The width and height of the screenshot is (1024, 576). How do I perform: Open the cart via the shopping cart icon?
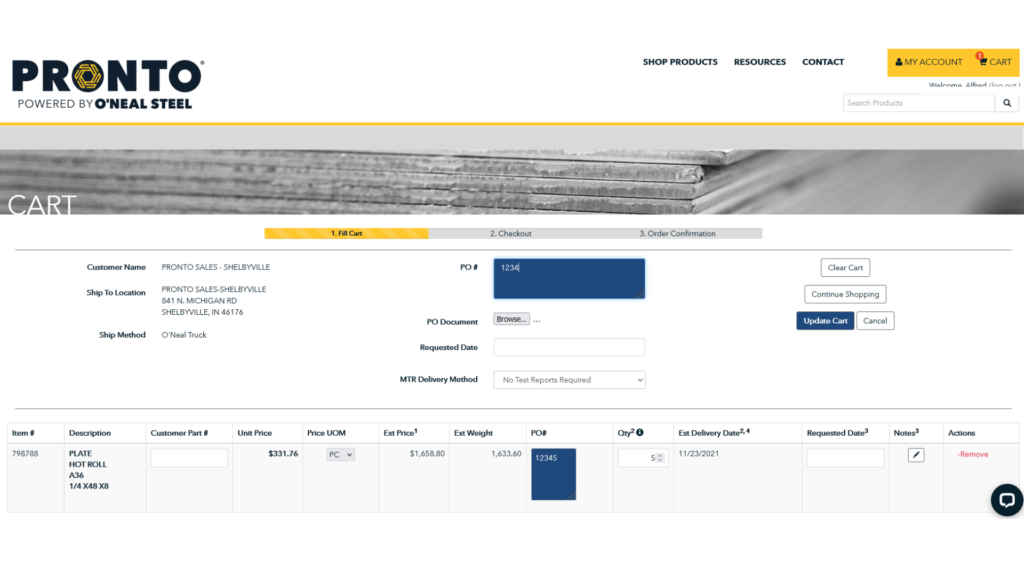983,62
